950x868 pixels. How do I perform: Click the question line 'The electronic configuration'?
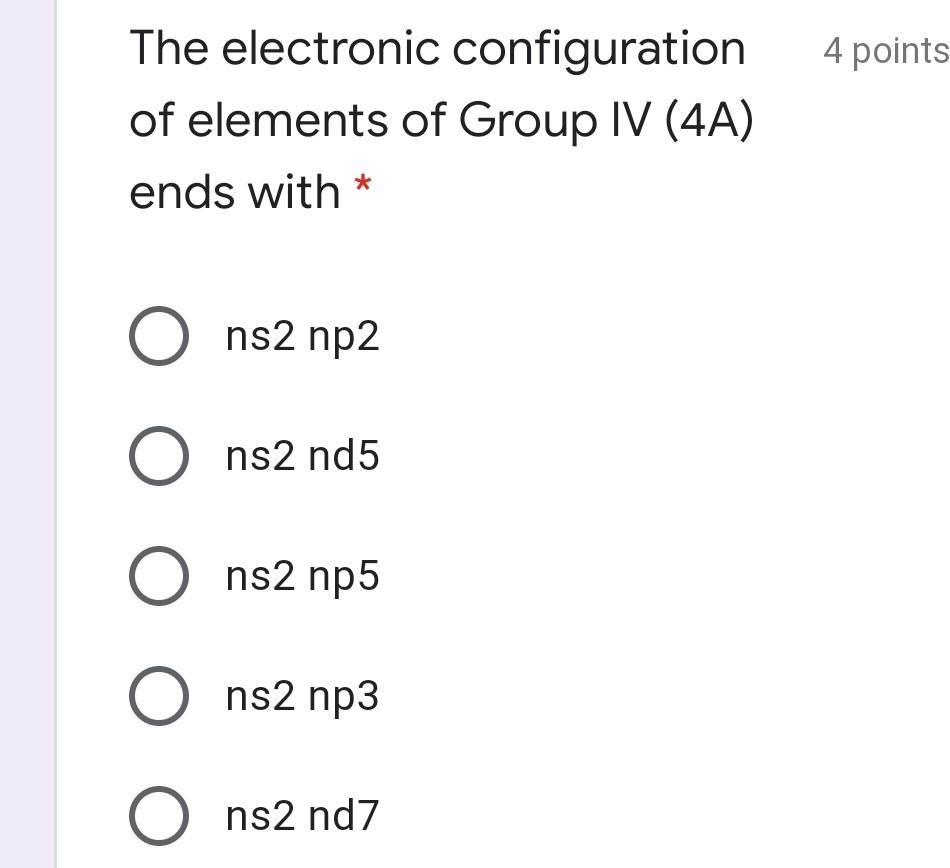pos(437,50)
